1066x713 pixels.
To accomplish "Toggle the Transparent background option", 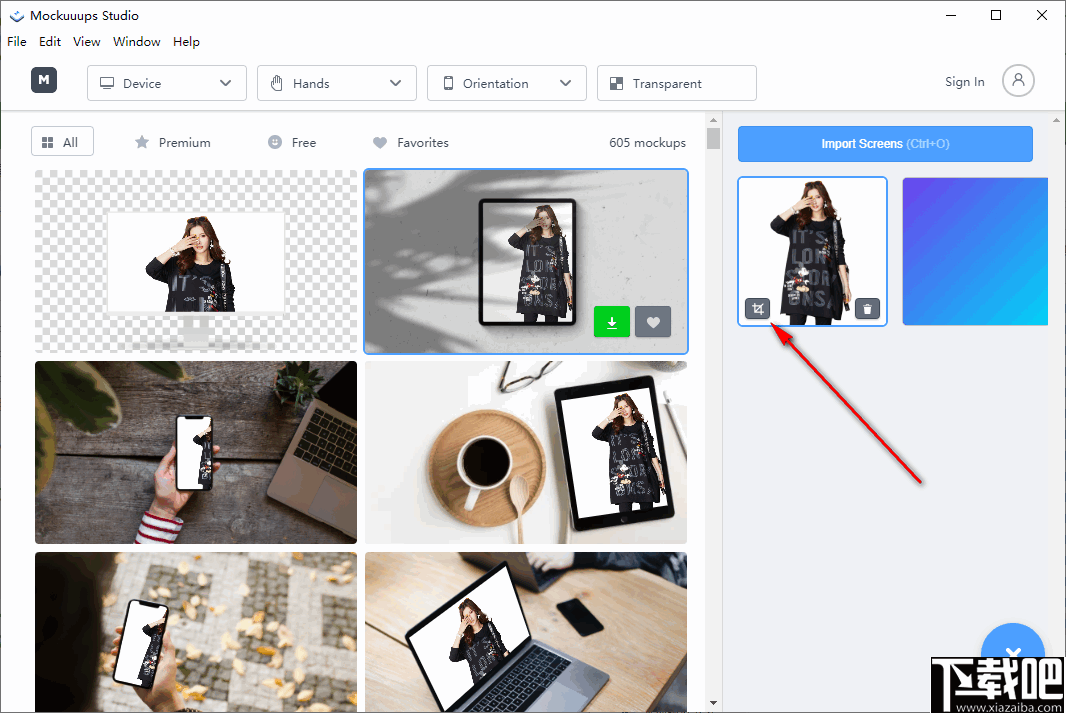I will coord(676,83).
